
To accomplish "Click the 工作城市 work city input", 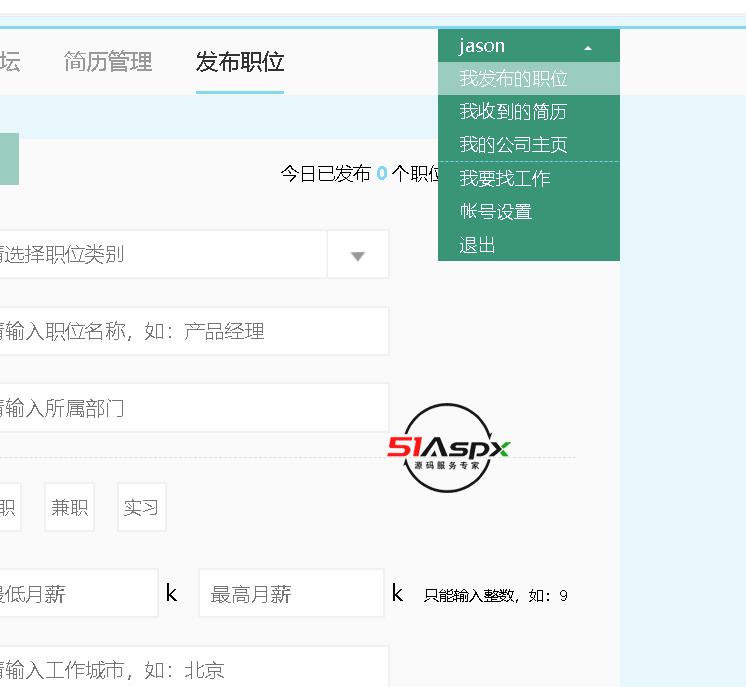I will (190, 669).
